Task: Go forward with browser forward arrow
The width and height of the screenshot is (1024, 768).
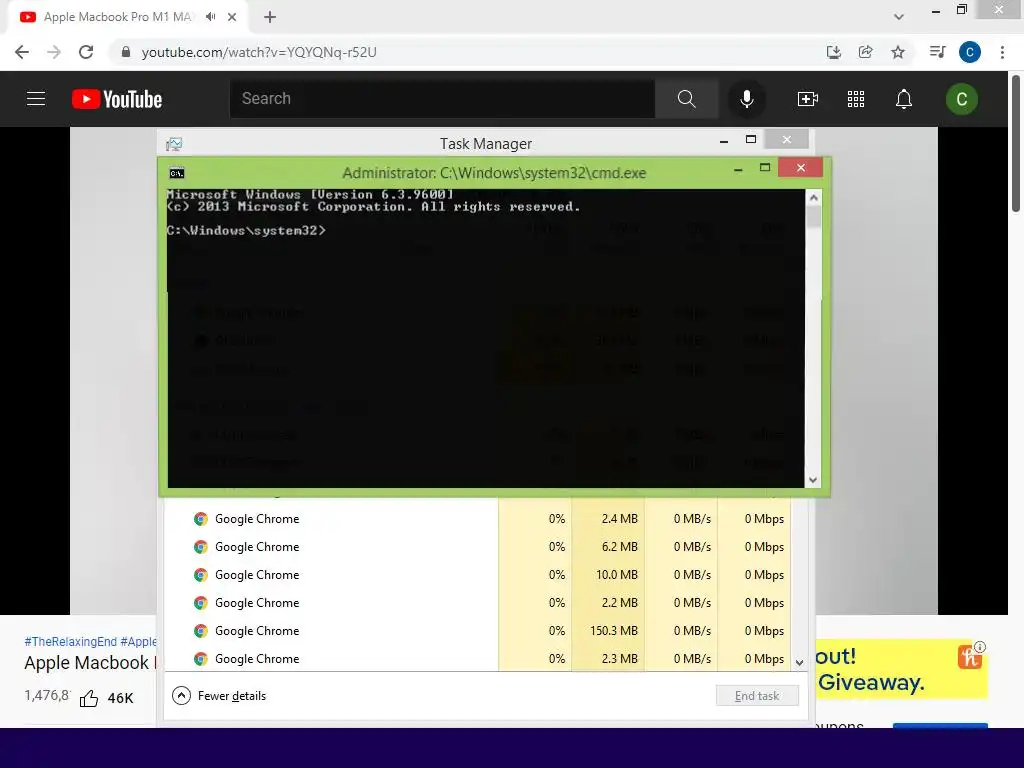Action: (x=54, y=52)
